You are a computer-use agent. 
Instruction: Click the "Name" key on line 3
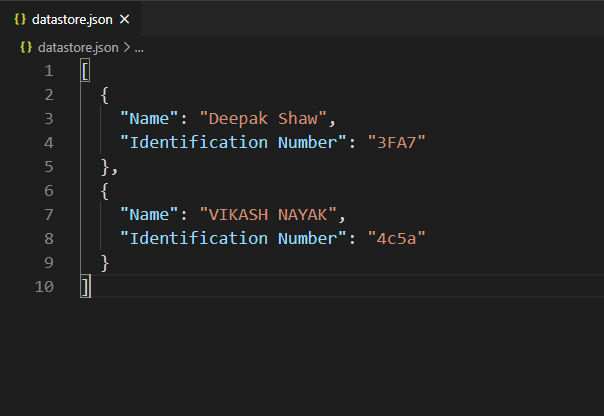(x=145, y=119)
